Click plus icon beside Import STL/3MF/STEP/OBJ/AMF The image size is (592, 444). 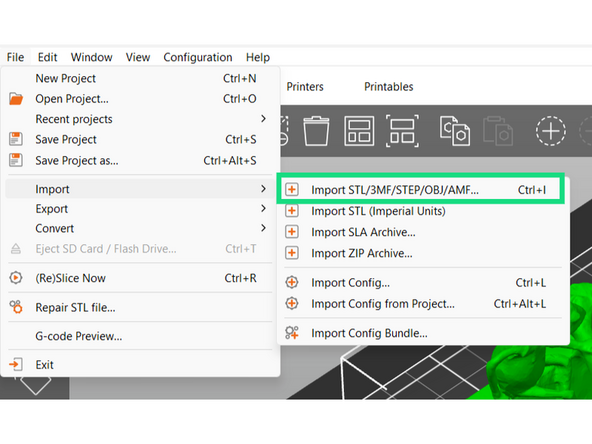291,189
